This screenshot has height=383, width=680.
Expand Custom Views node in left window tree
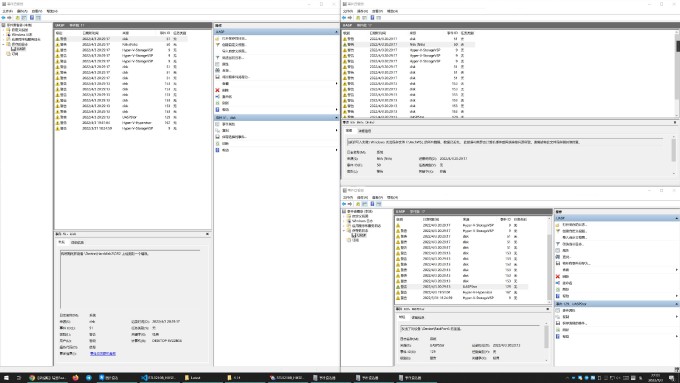tap(3, 30)
